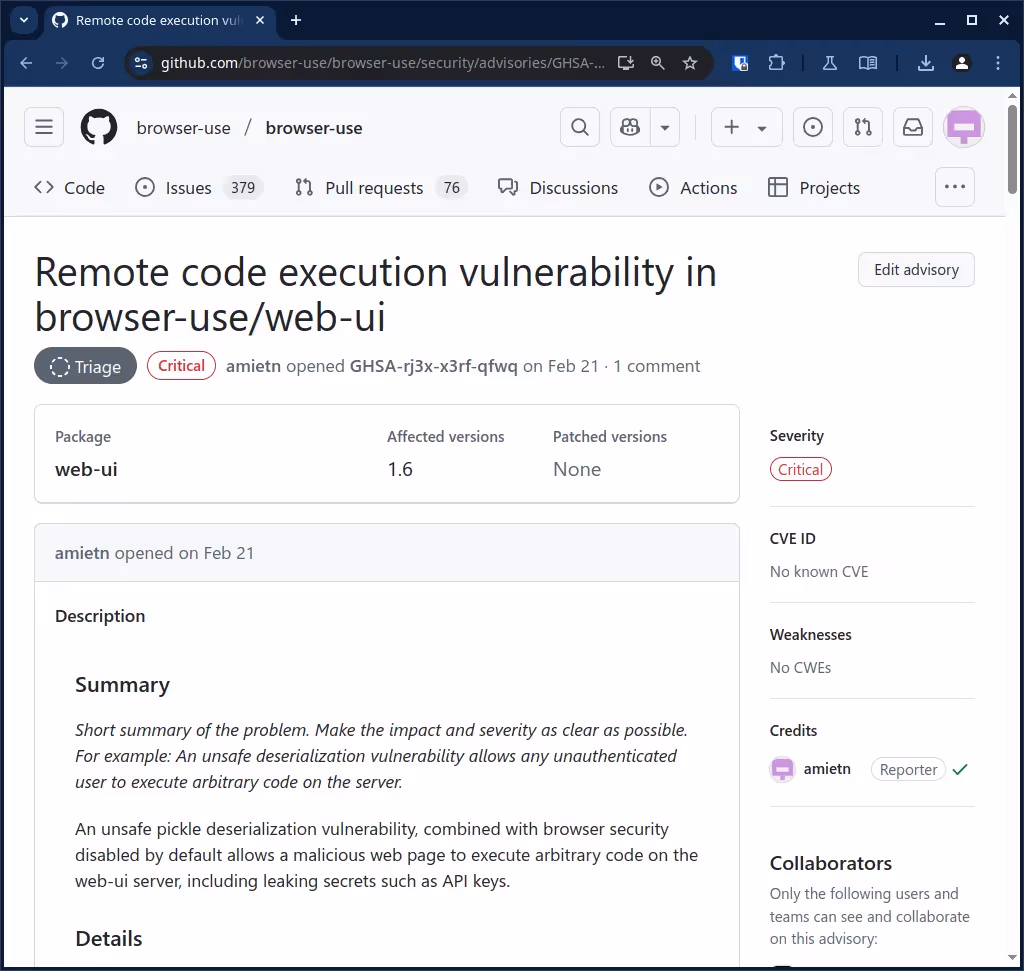Image resolution: width=1024 pixels, height=971 pixels.
Task: Click the github.com address bar URL
Action: point(382,63)
